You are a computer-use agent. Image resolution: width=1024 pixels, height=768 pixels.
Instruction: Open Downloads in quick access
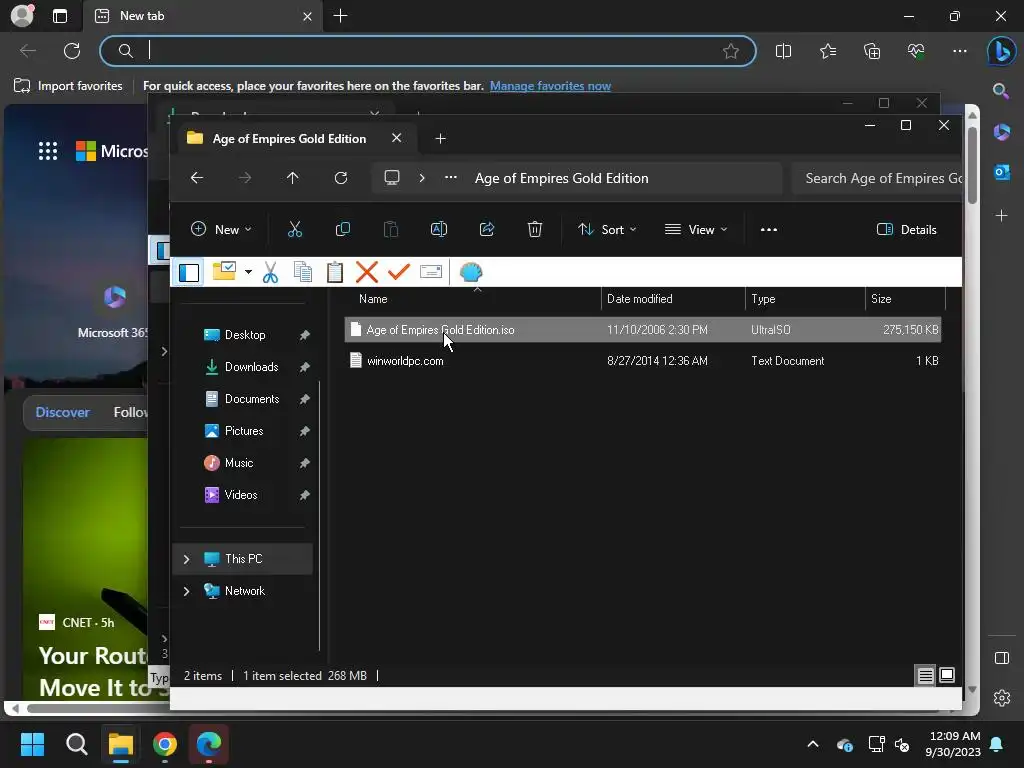(x=251, y=367)
